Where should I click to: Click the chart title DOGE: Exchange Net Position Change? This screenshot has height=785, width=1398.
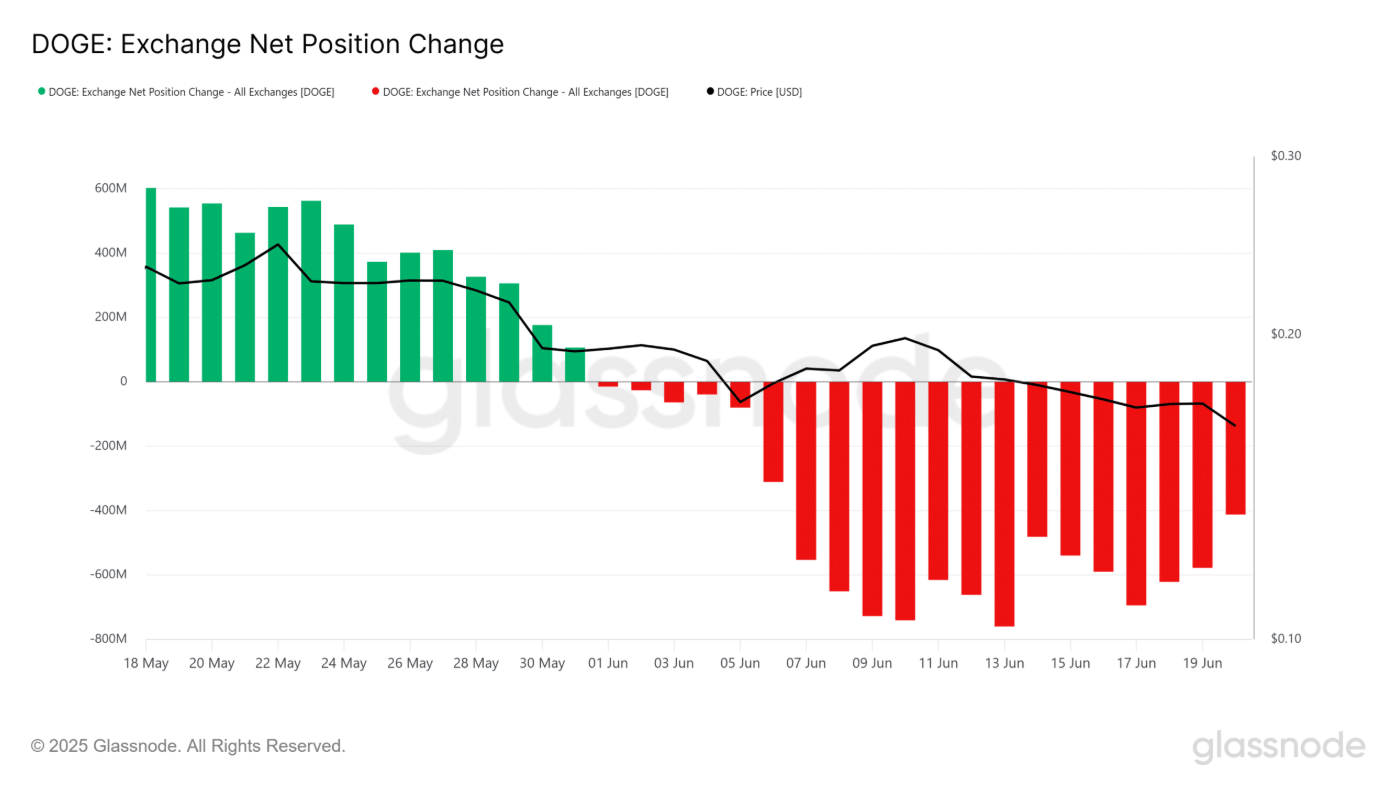click(x=267, y=44)
